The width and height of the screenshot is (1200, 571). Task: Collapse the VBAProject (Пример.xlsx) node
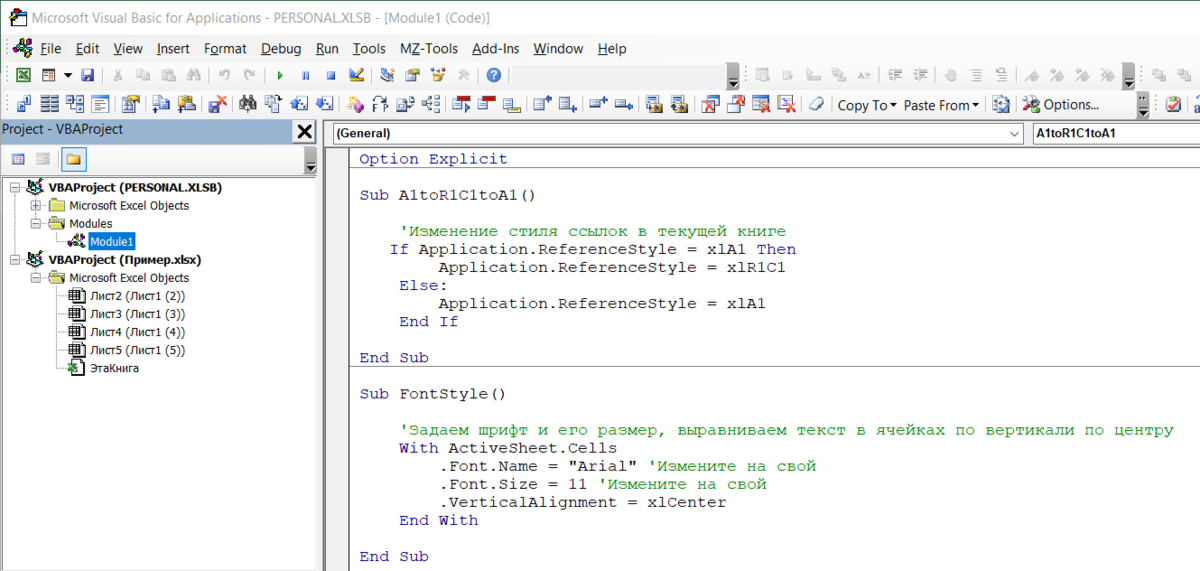tap(14, 260)
